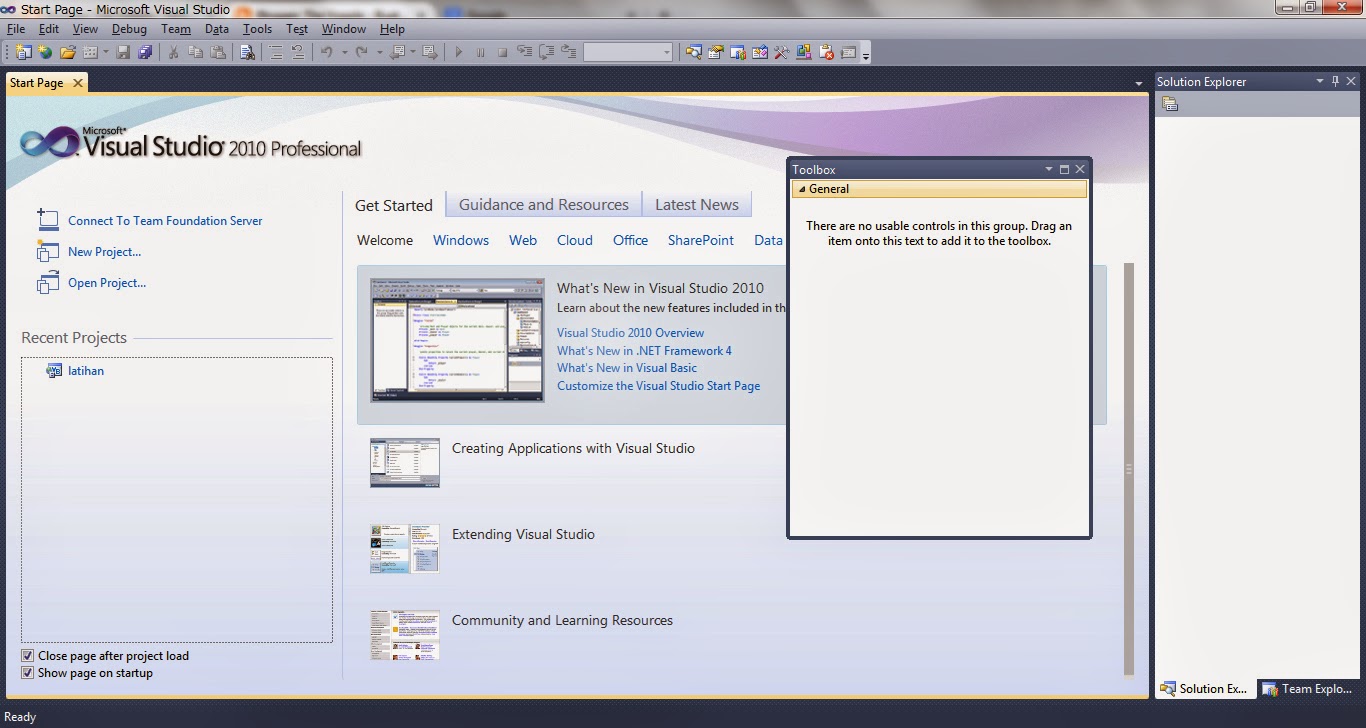Click the New Project... link

(104, 252)
